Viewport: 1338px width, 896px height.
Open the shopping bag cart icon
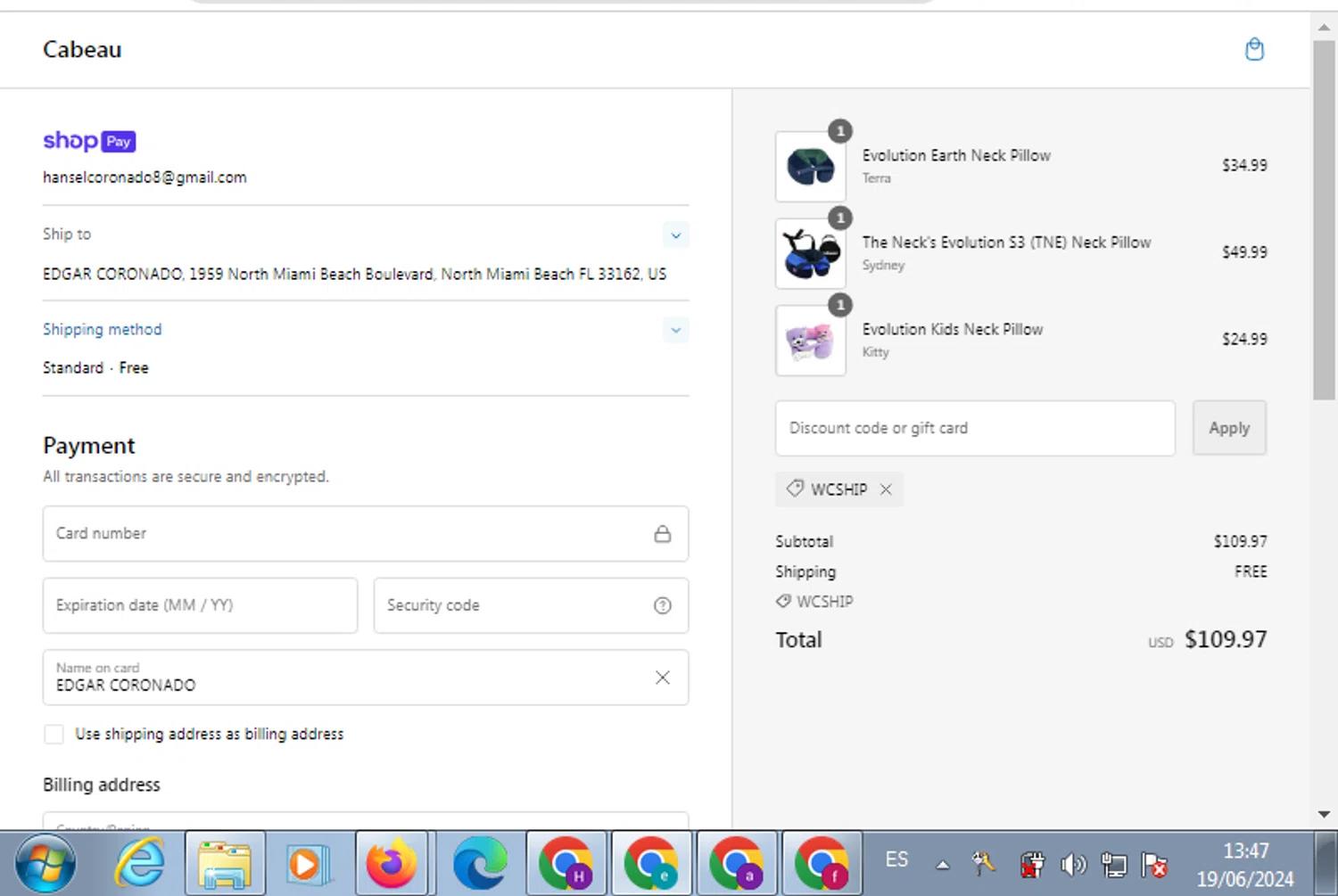pos(1254,49)
